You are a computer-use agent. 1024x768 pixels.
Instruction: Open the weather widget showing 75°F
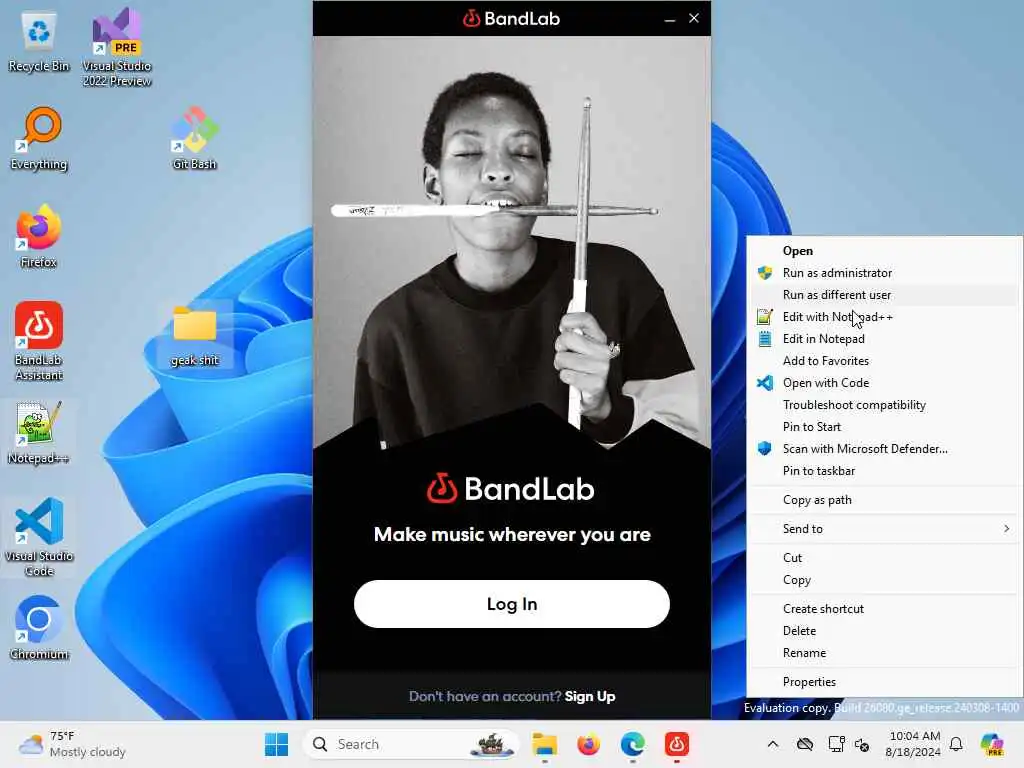(x=73, y=744)
